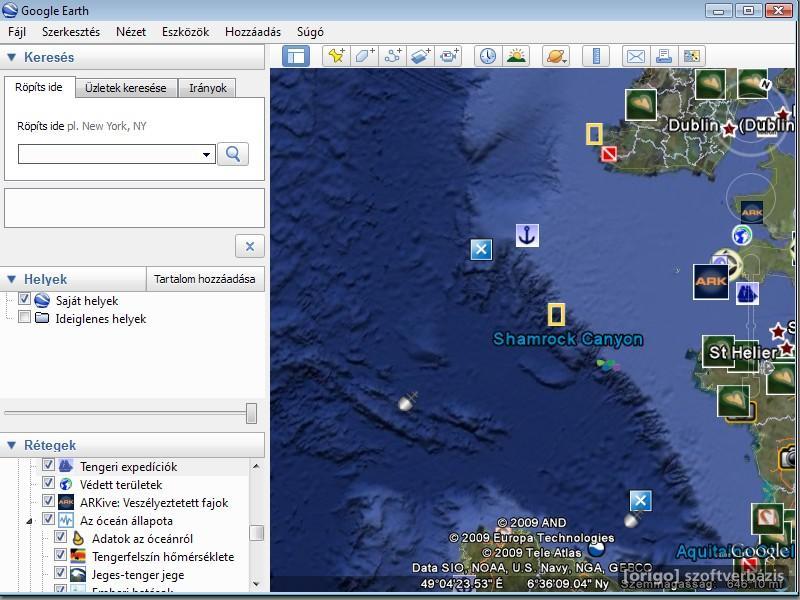The image size is (800, 600).
Task: Click layers list scroll down arrow
Action: 256,584
